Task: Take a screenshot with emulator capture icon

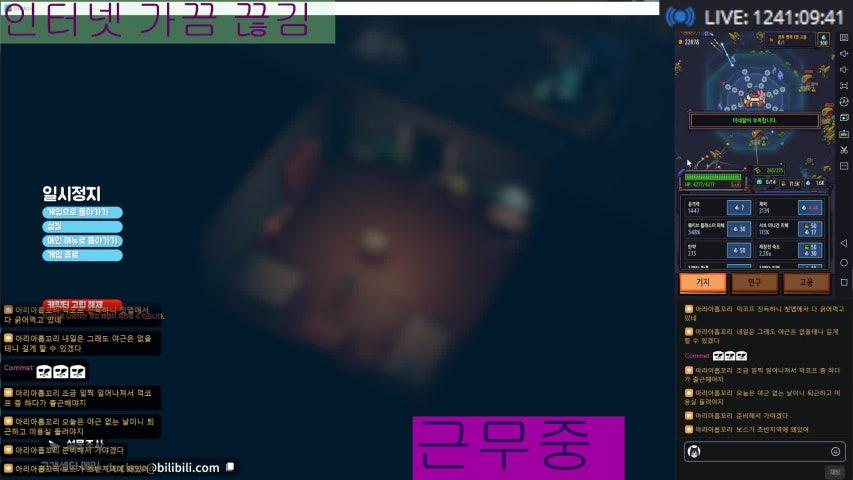Action: coord(844,118)
